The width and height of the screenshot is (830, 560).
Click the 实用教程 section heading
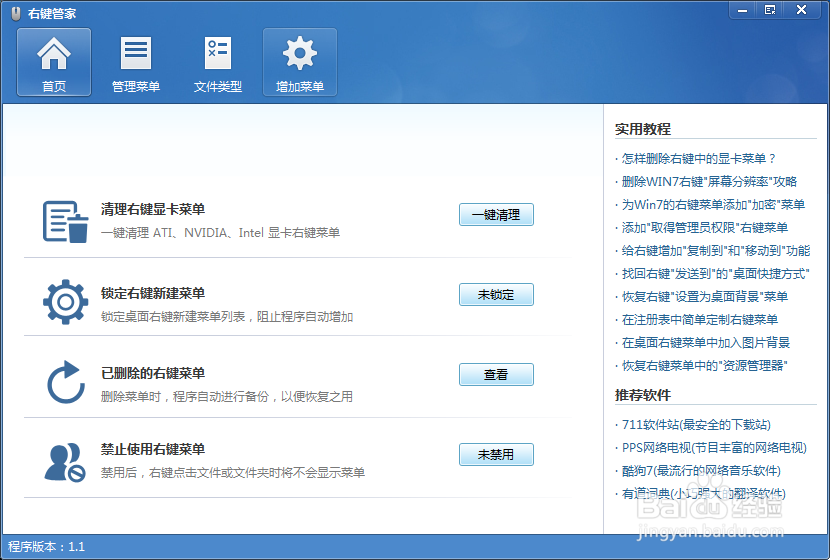(x=643, y=129)
